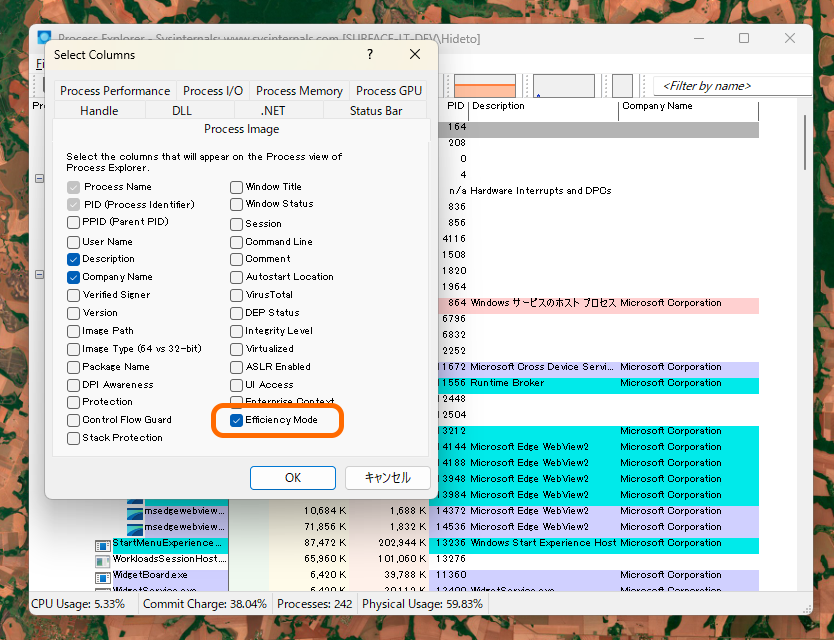
Task: Check the Integrity Level checkbox
Action: pos(237,331)
